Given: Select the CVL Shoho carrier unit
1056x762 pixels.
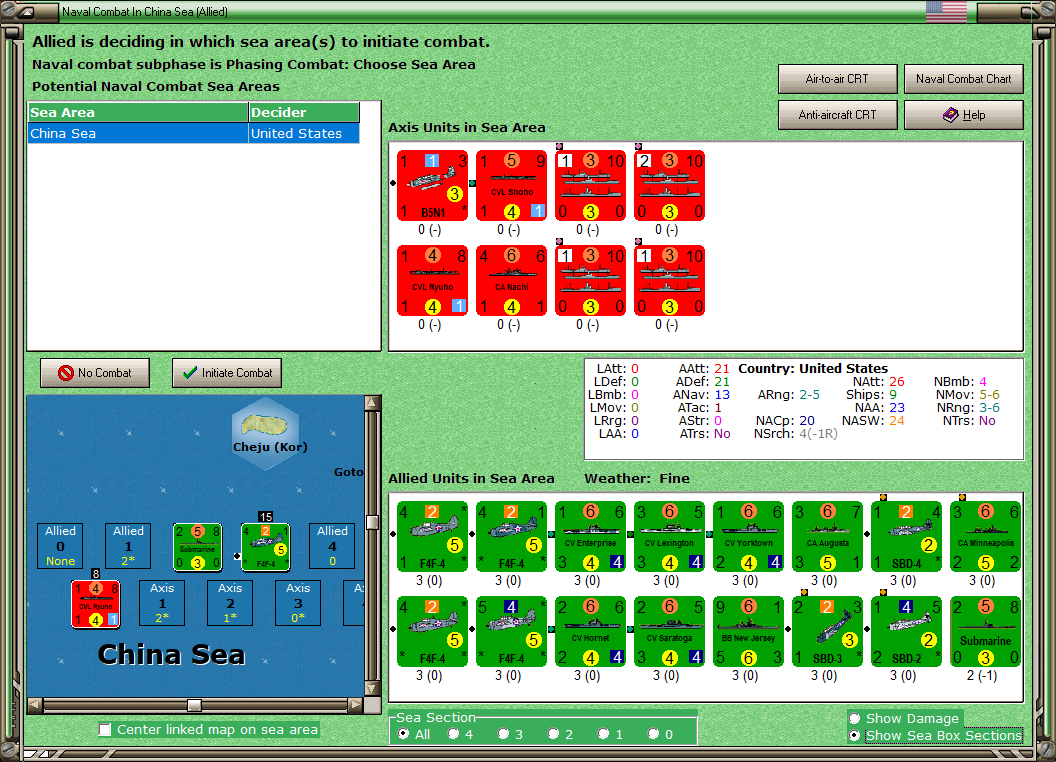Looking at the screenshot, I should coord(511,185).
